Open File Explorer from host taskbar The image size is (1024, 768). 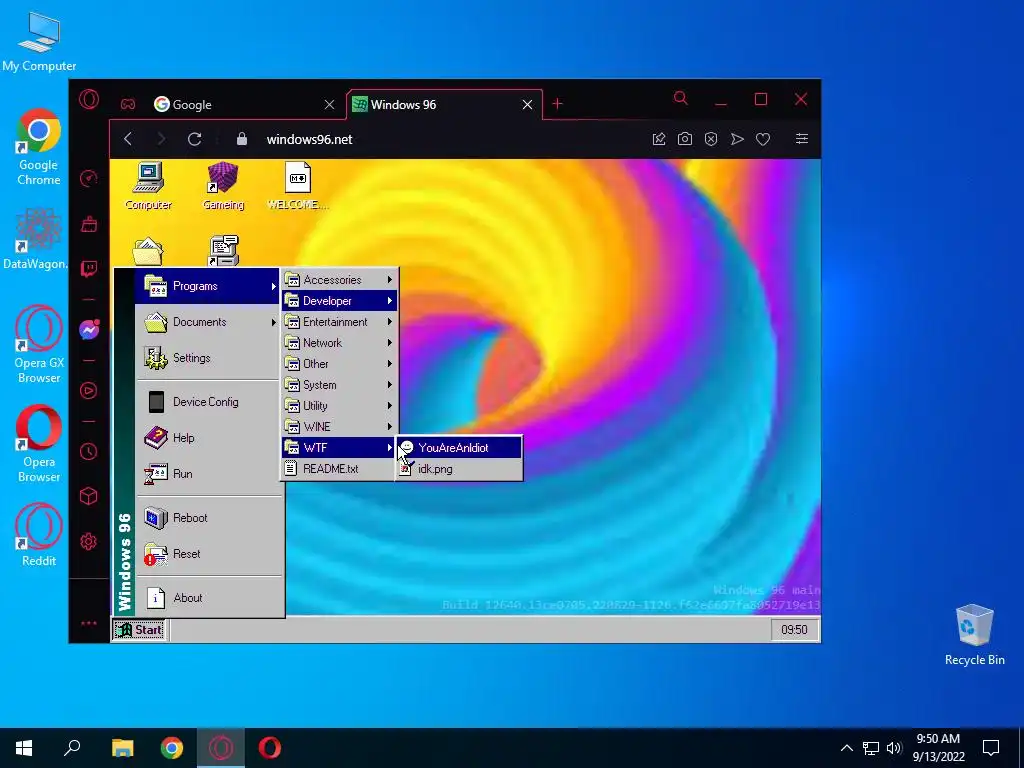[x=122, y=748]
